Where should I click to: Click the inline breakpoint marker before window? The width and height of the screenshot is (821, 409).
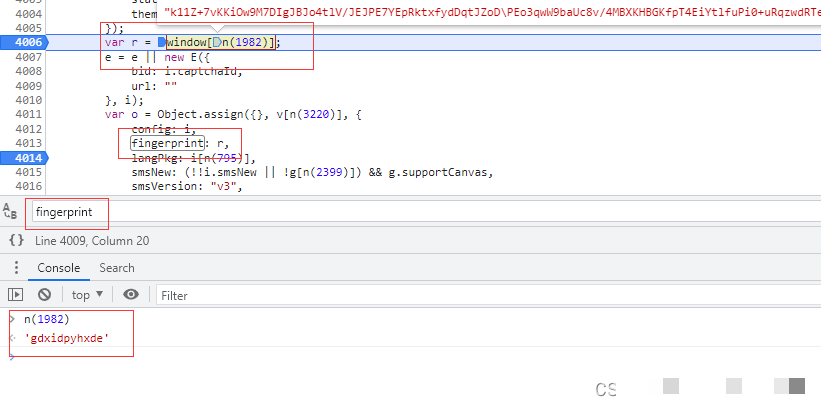click(x=161, y=43)
